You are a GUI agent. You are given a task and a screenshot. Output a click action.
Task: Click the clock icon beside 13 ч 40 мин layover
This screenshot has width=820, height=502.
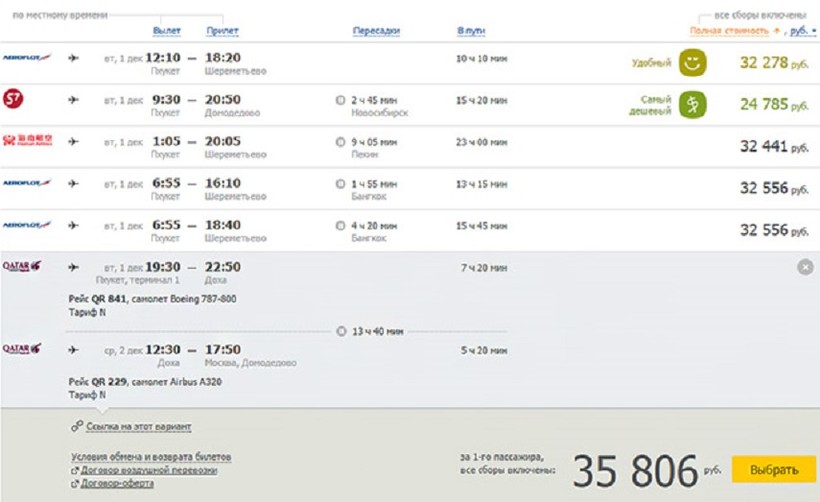341,331
